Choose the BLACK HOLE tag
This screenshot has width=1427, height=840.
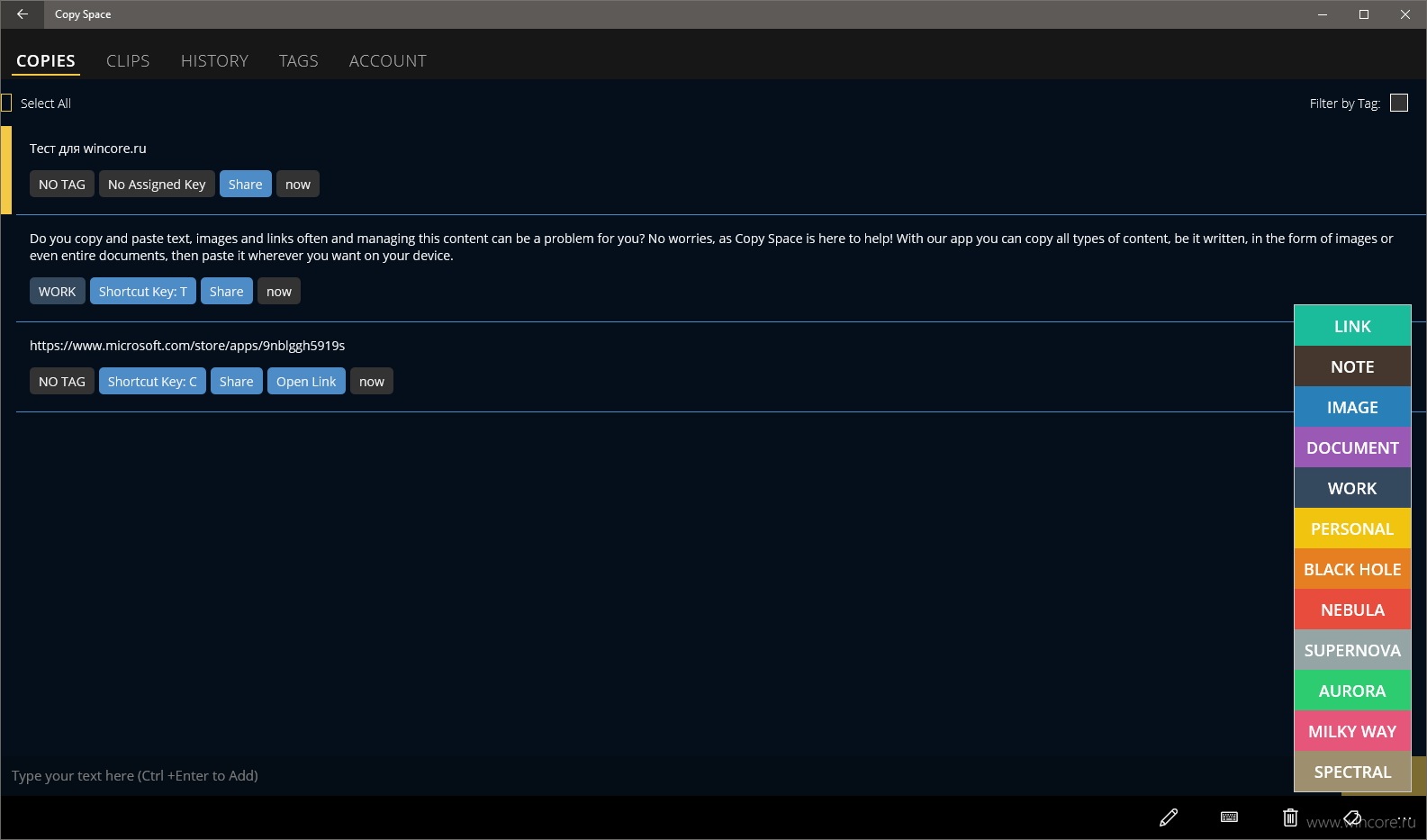(x=1352, y=569)
